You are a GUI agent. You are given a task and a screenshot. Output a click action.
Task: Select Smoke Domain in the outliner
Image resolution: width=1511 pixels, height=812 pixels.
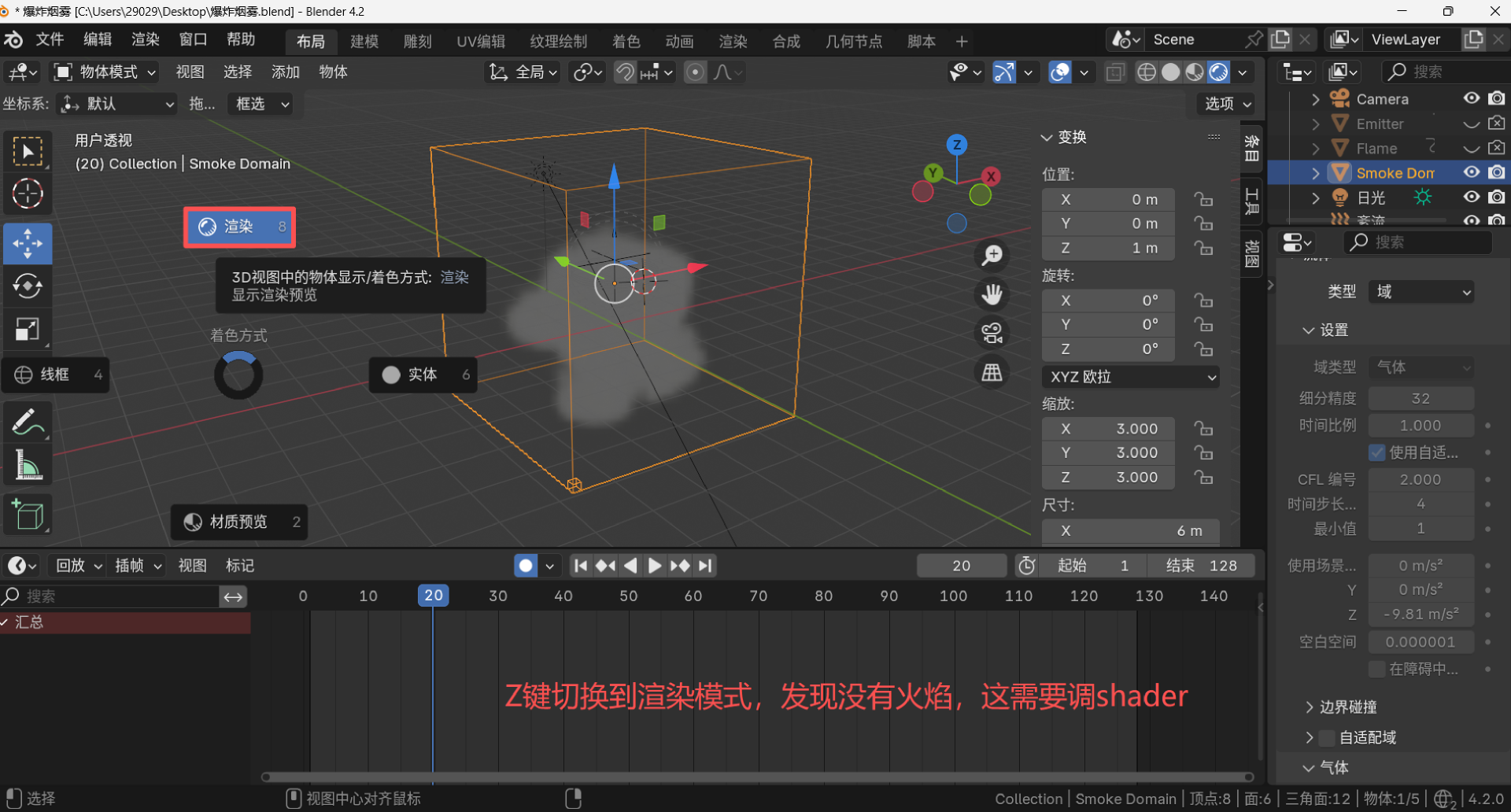pos(1395,173)
